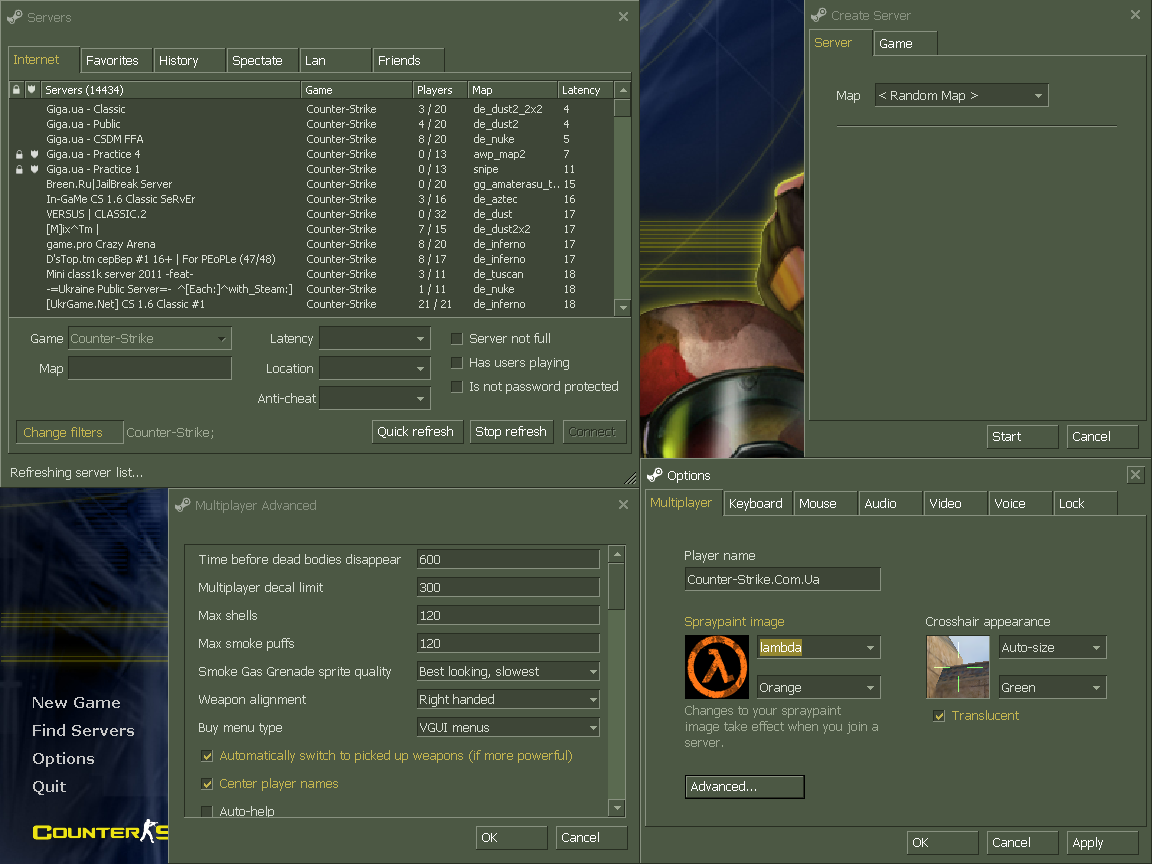Image resolution: width=1152 pixels, height=864 pixels.
Task: Click the crosshair appearance preview image
Action: coord(958,667)
